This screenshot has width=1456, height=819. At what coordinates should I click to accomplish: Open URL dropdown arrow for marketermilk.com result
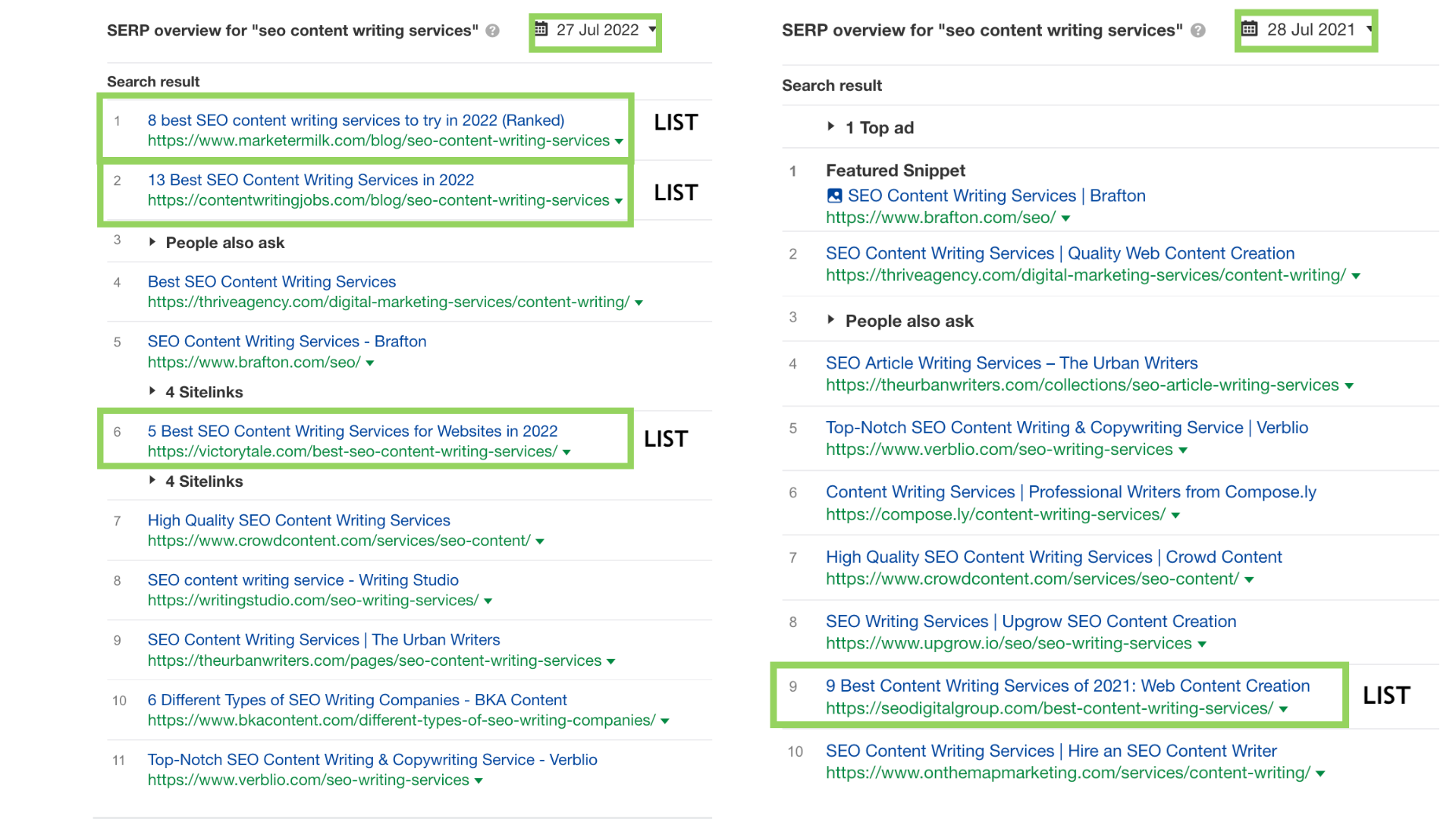click(619, 142)
